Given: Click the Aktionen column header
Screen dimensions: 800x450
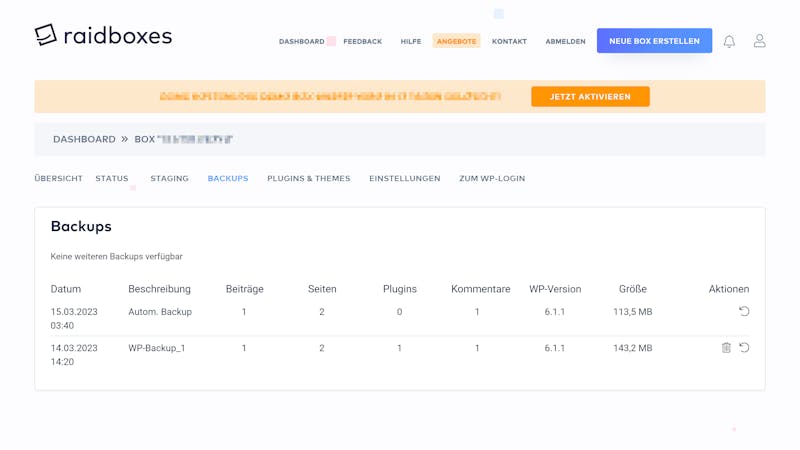Looking at the screenshot, I should point(729,289).
